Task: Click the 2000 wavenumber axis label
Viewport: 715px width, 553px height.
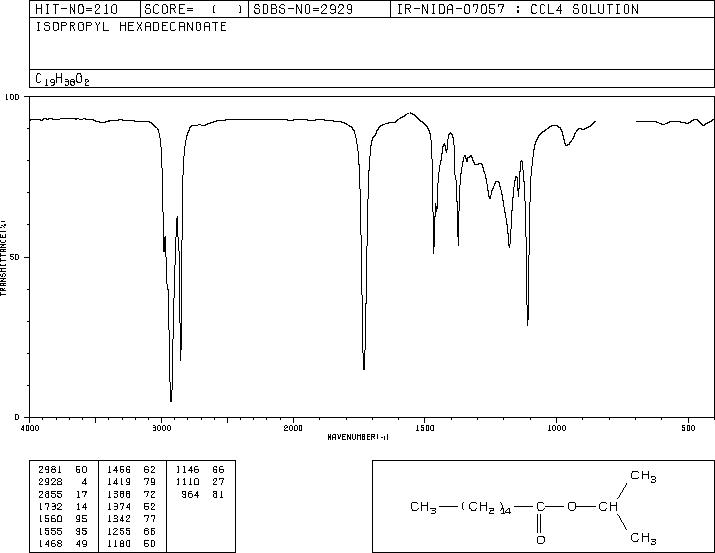Action: point(293,428)
